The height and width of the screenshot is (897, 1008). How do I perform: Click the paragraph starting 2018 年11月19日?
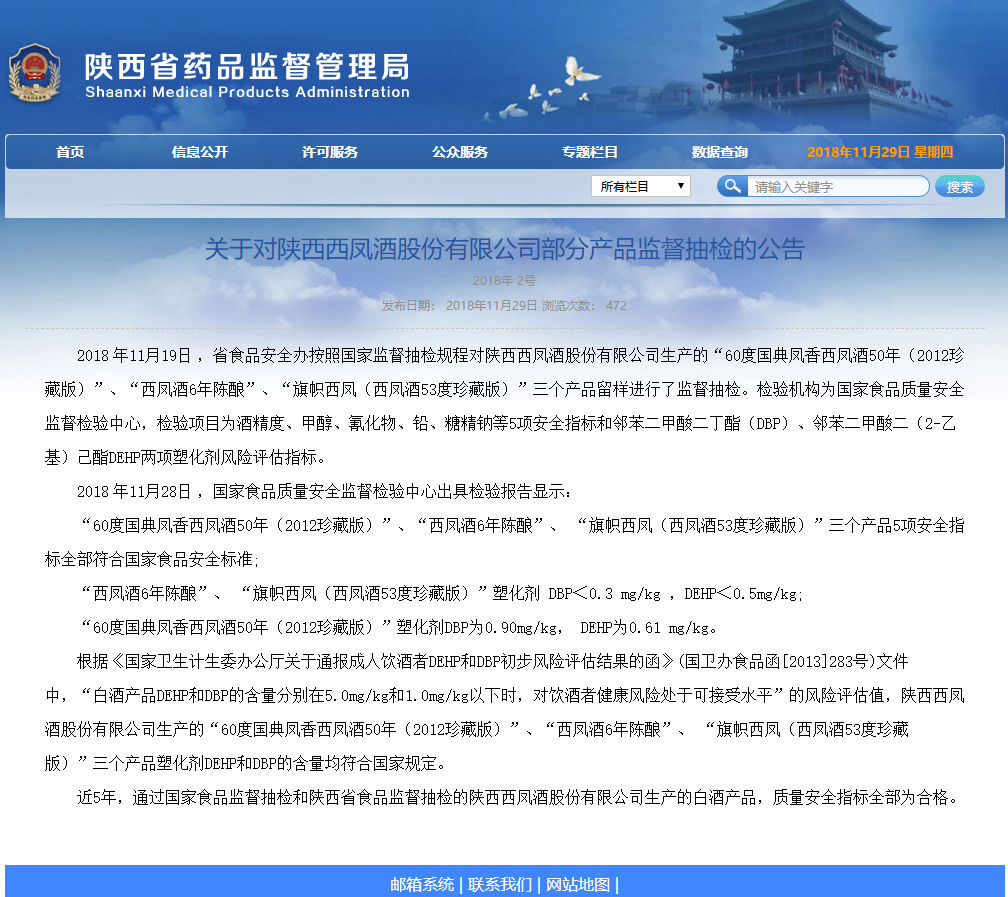click(505, 406)
